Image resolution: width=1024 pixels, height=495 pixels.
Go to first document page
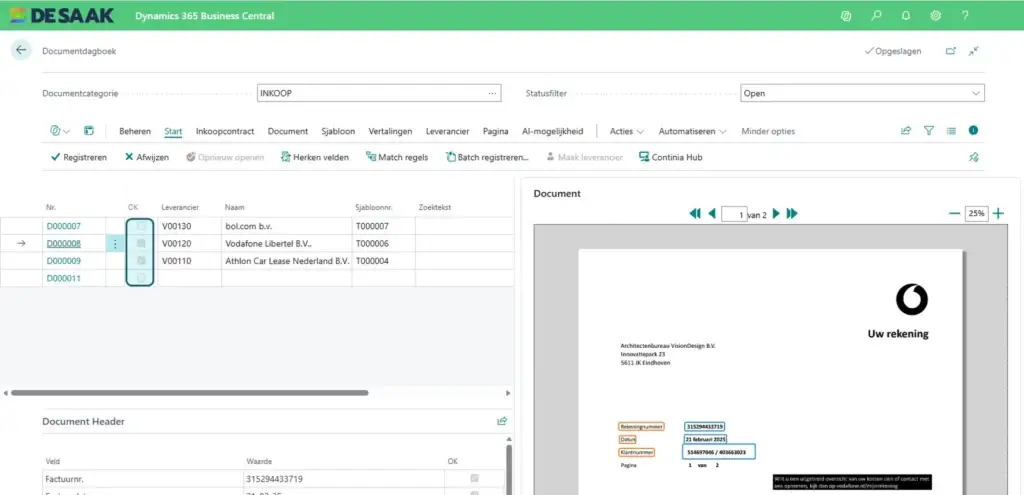coord(695,214)
